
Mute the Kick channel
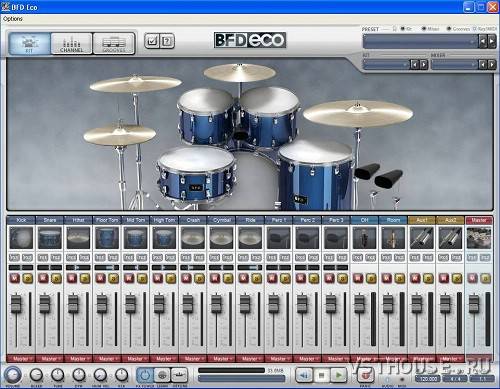pyautogui.click(x=14, y=278)
